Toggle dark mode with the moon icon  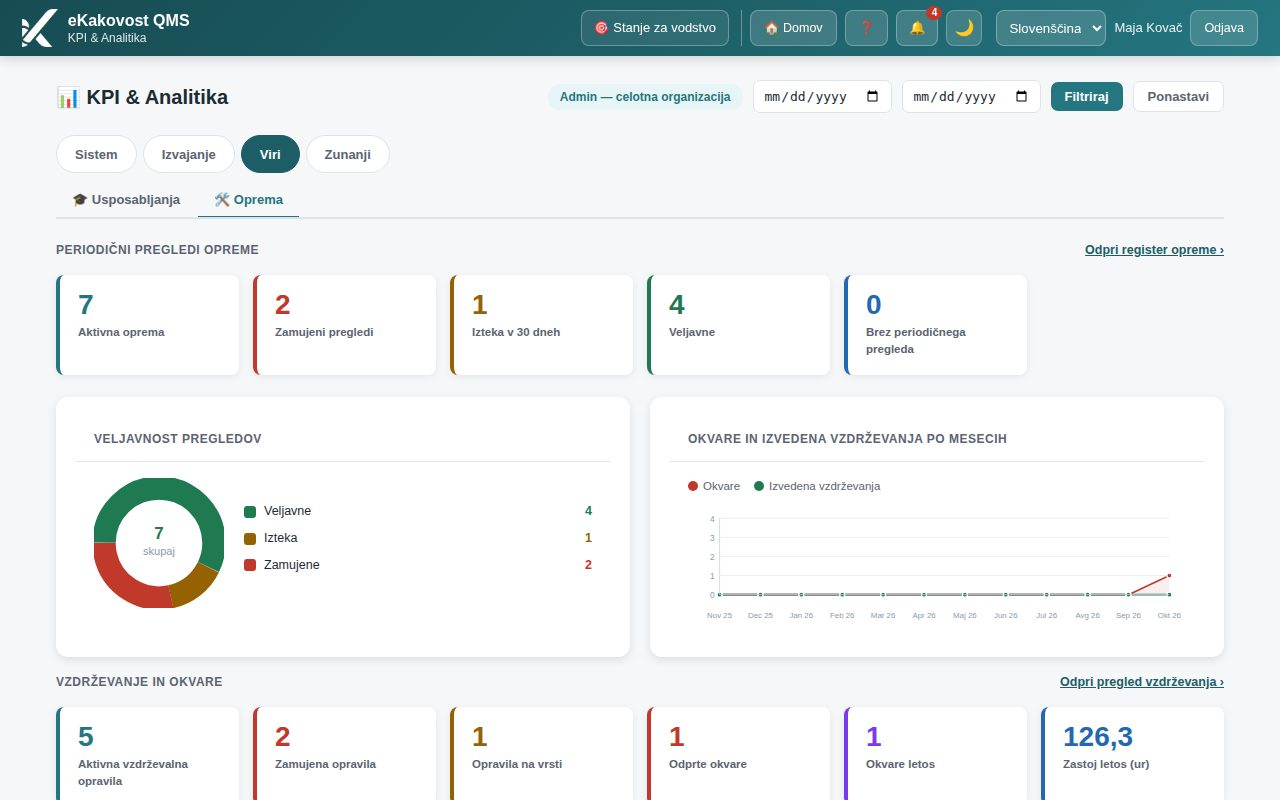point(964,28)
